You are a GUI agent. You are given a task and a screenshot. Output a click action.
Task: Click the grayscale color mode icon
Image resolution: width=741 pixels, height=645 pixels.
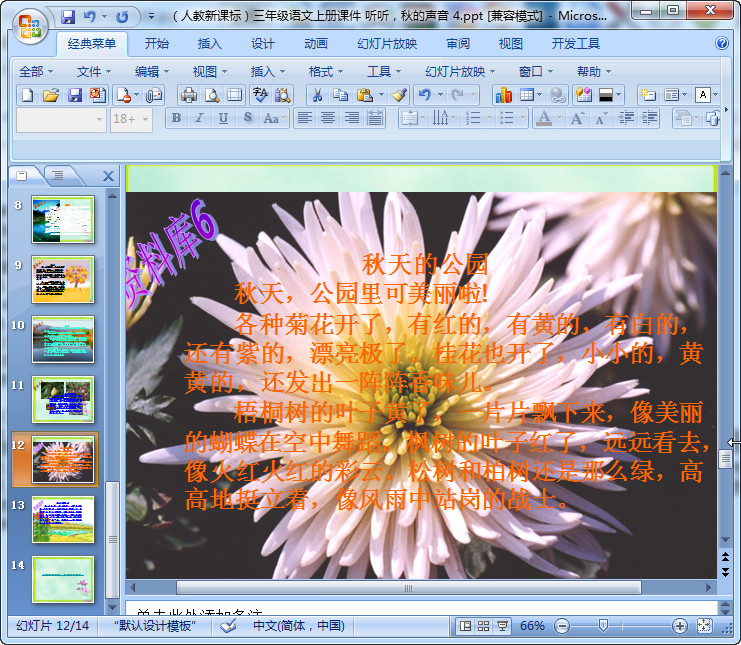(606, 95)
